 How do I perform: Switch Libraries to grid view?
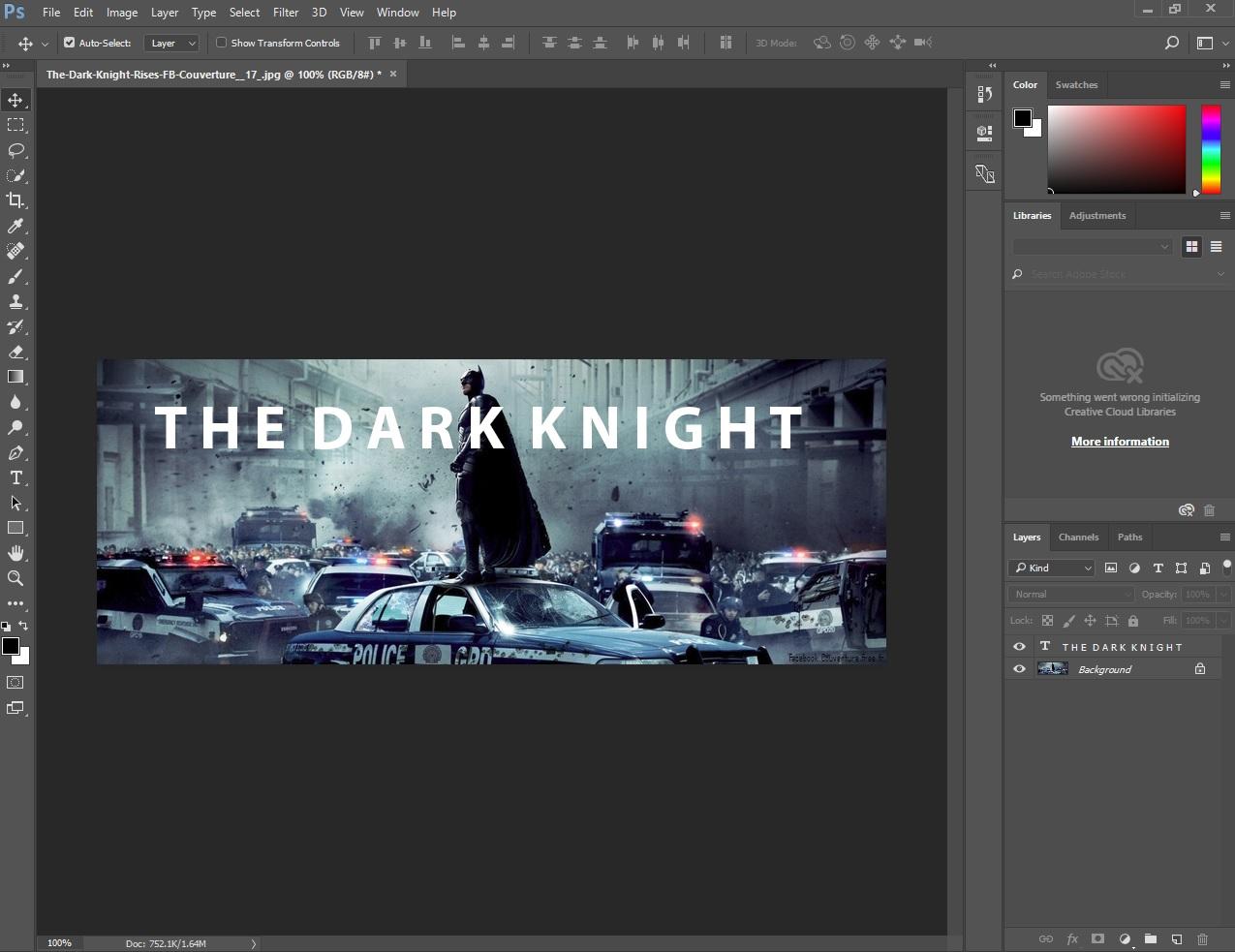[1191, 247]
